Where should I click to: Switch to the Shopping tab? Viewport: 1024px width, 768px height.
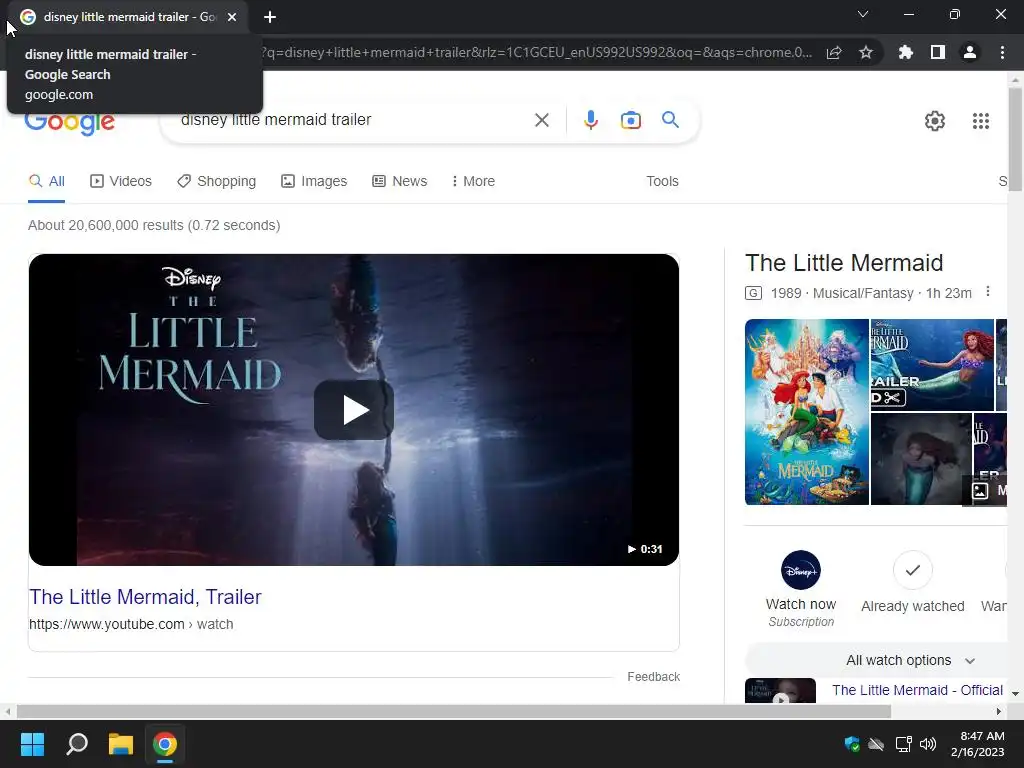216,181
